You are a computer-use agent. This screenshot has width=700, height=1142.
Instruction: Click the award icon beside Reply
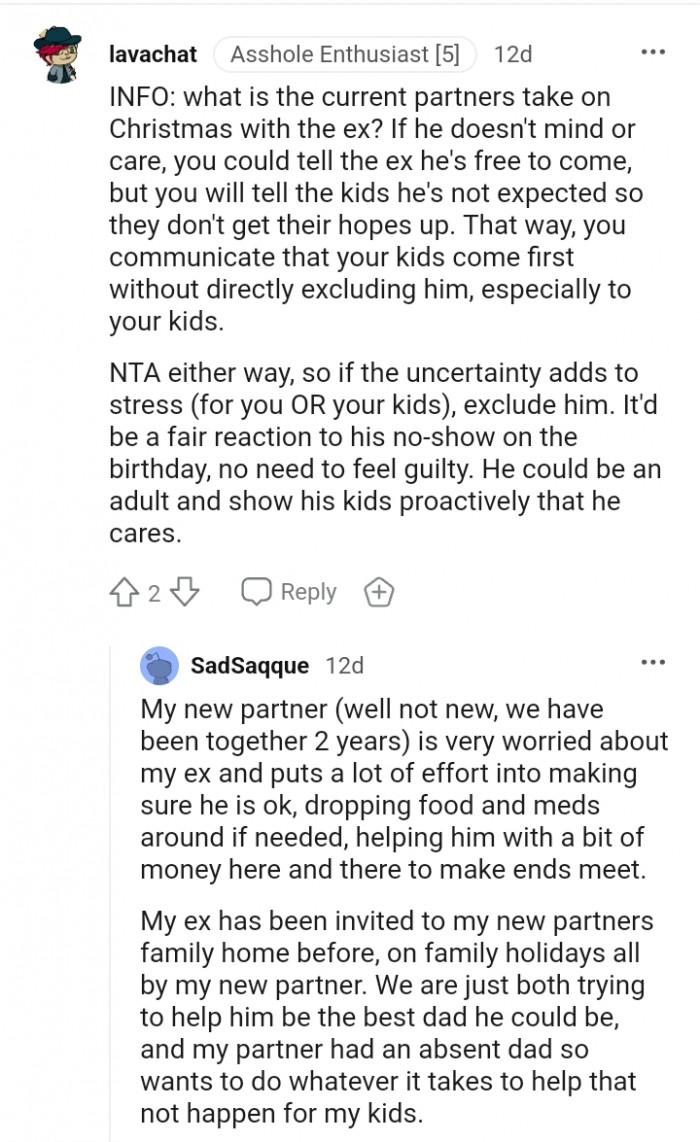click(379, 593)
